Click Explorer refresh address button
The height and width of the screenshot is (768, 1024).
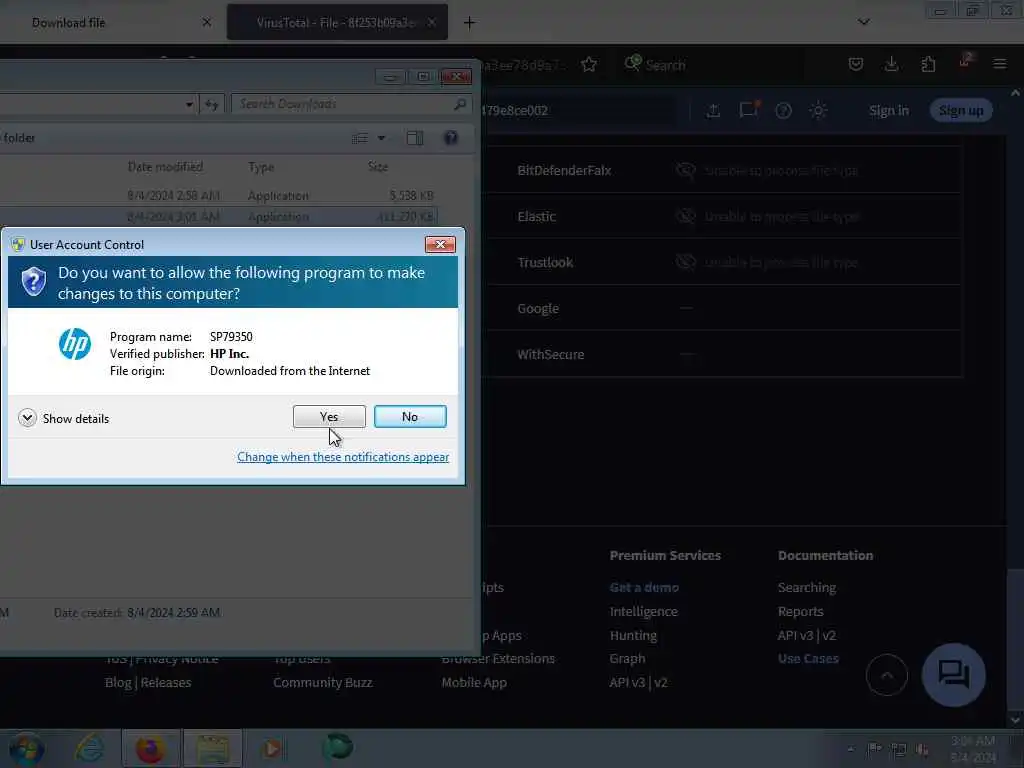click(212, 104)
